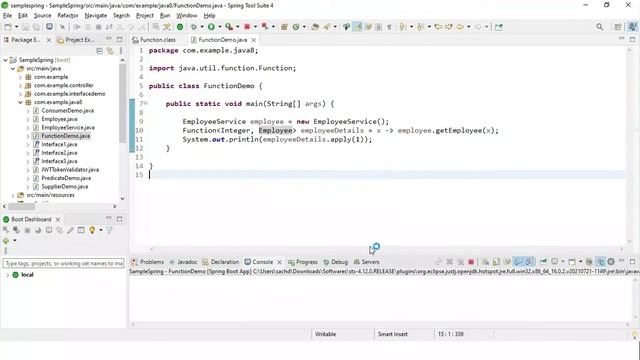This screenshot has width=640, height=360.
Task: Open the Stop dropdown arrow in main toolbar
Action: (256, 27)
